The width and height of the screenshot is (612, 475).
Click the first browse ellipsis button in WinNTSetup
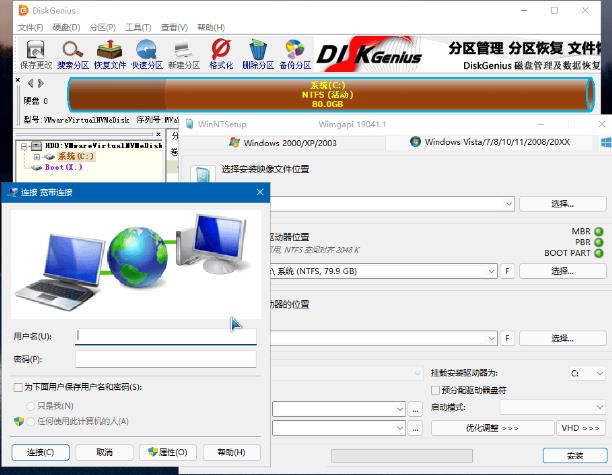[415, 409]
